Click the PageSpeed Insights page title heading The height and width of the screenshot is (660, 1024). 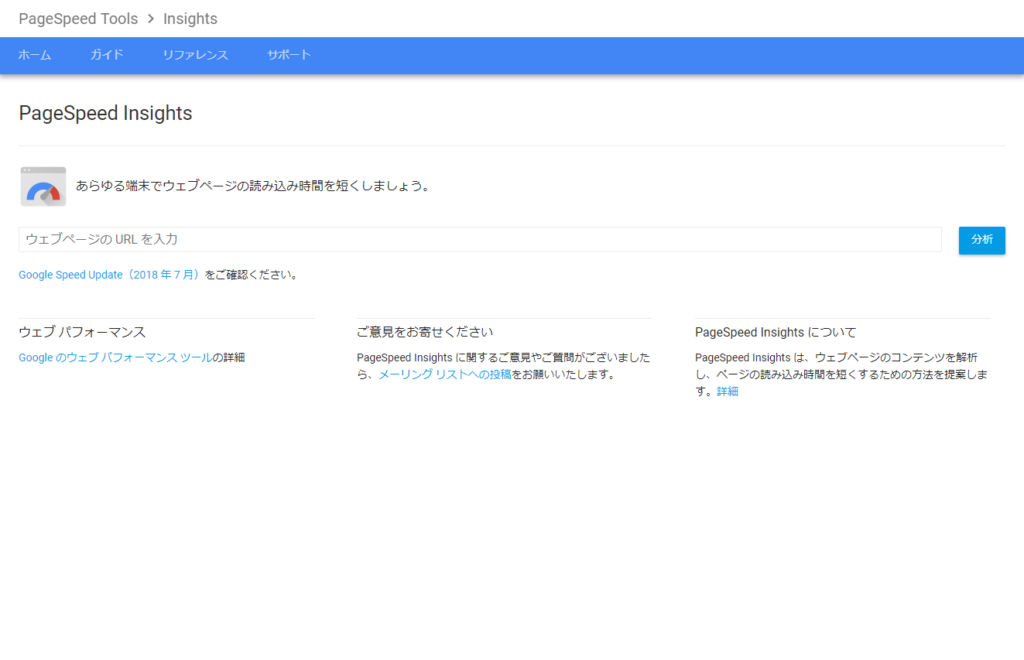105,113
